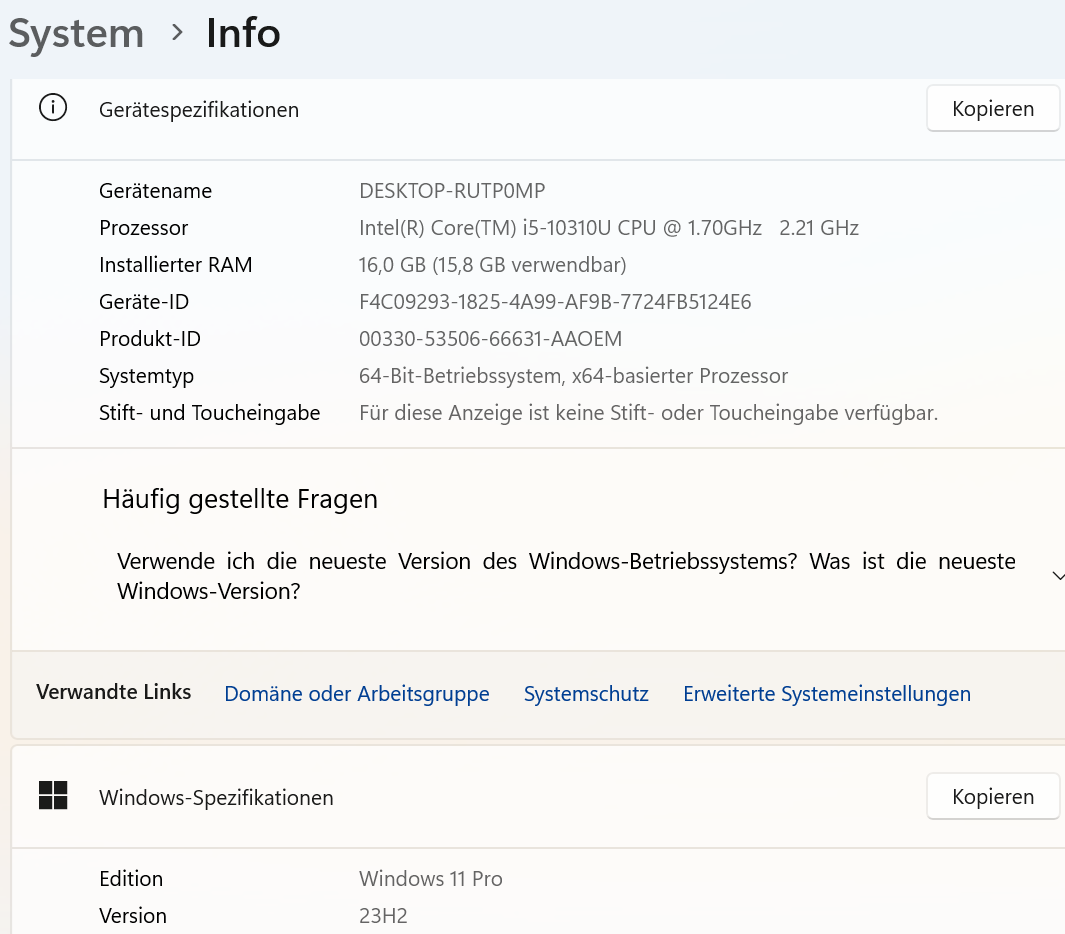Copy the Windows-Spezifikationen details
Screen dimensions: 1065x934
click(992, 796)
